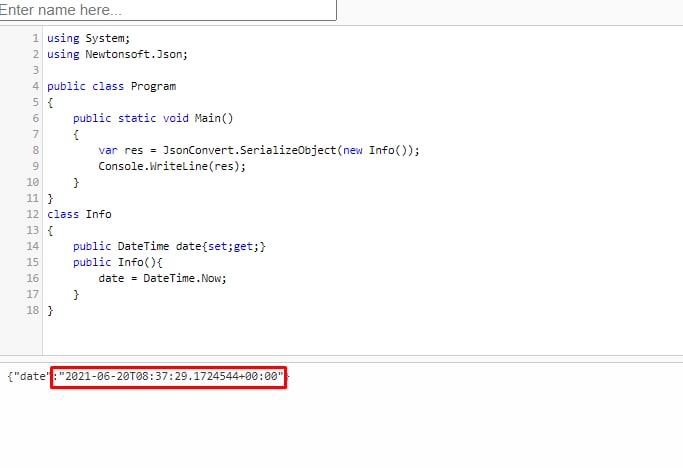Click 'JsonConvert.SerializeObject' in line 8

[250, 150]
